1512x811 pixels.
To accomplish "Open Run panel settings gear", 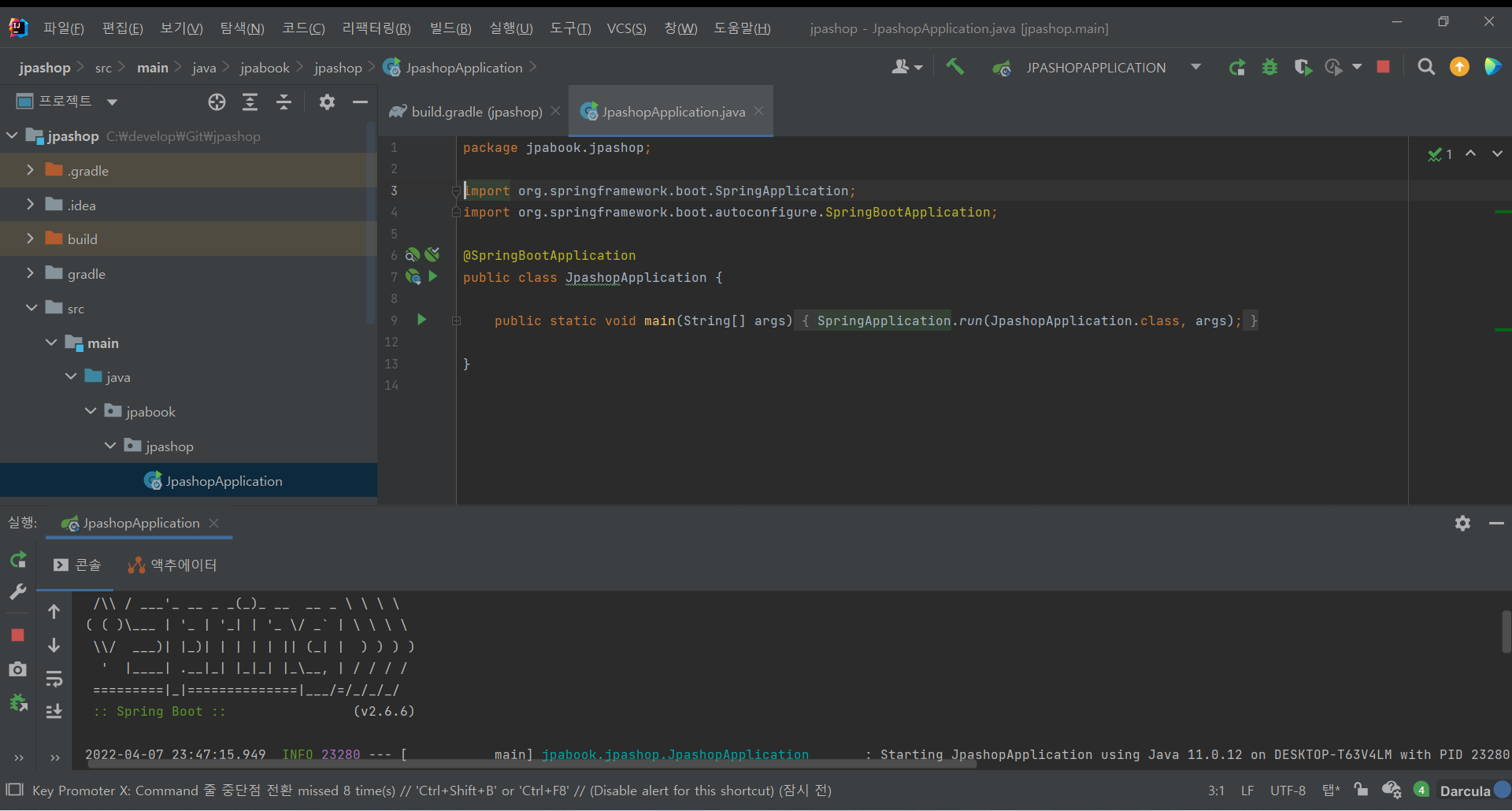I will pyautogui.click(x=1462, y=523).
